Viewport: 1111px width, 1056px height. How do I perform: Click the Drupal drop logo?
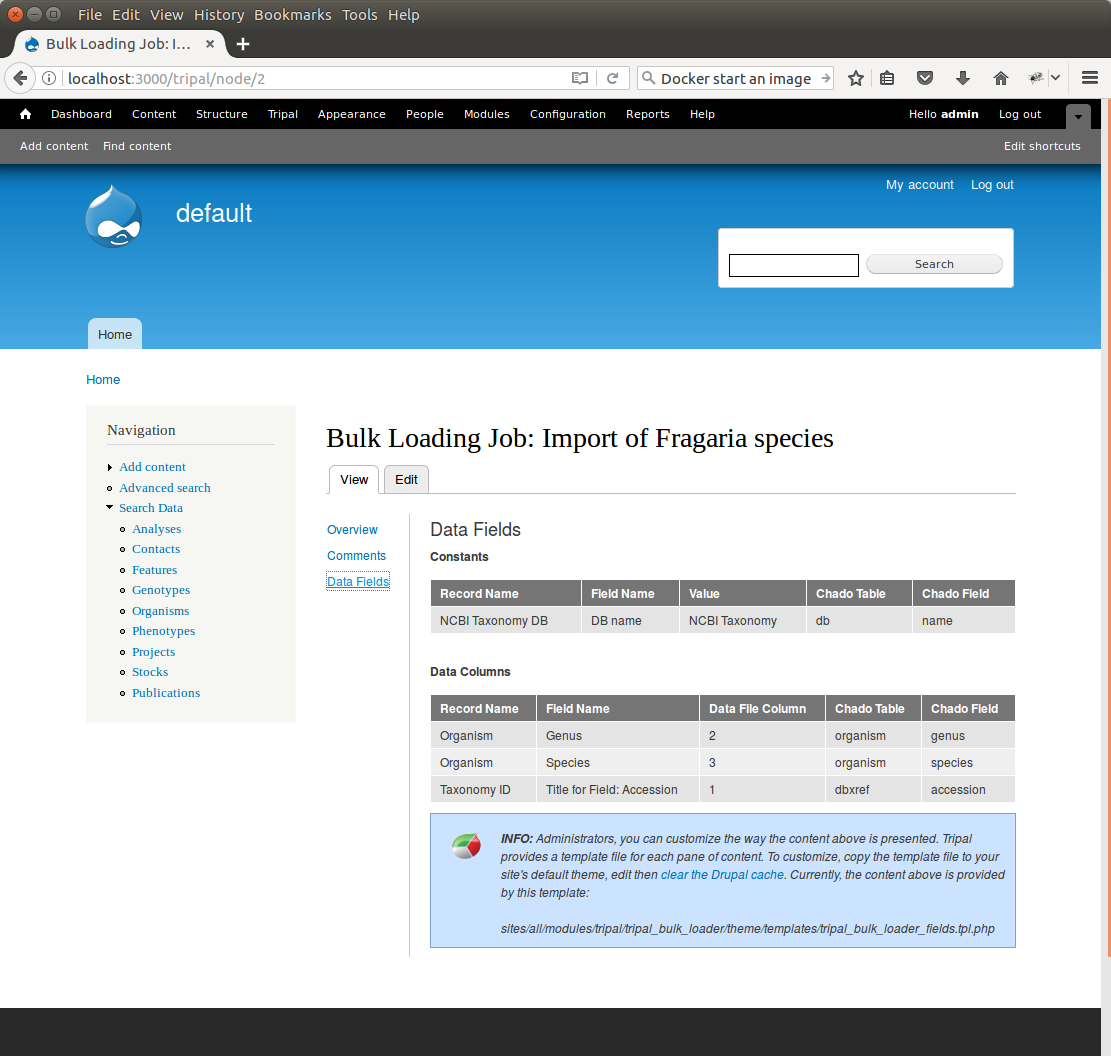(114, 216)
